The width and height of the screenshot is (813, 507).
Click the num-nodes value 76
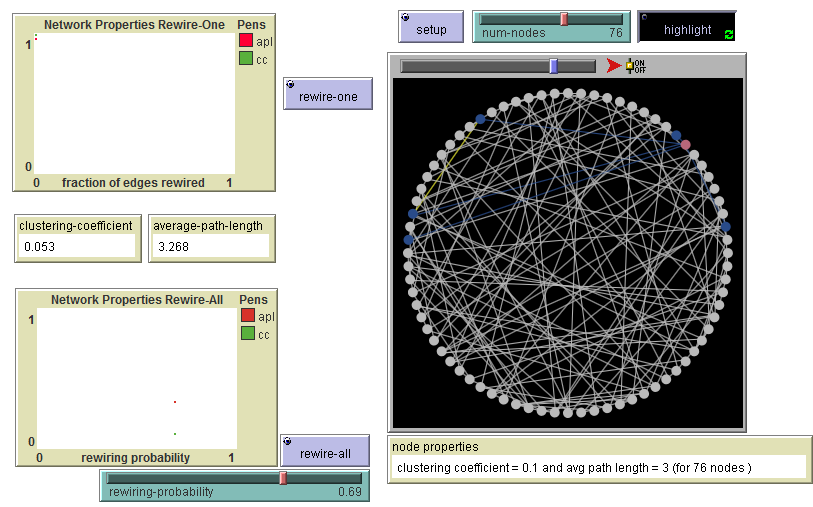[x=615, y=33]
